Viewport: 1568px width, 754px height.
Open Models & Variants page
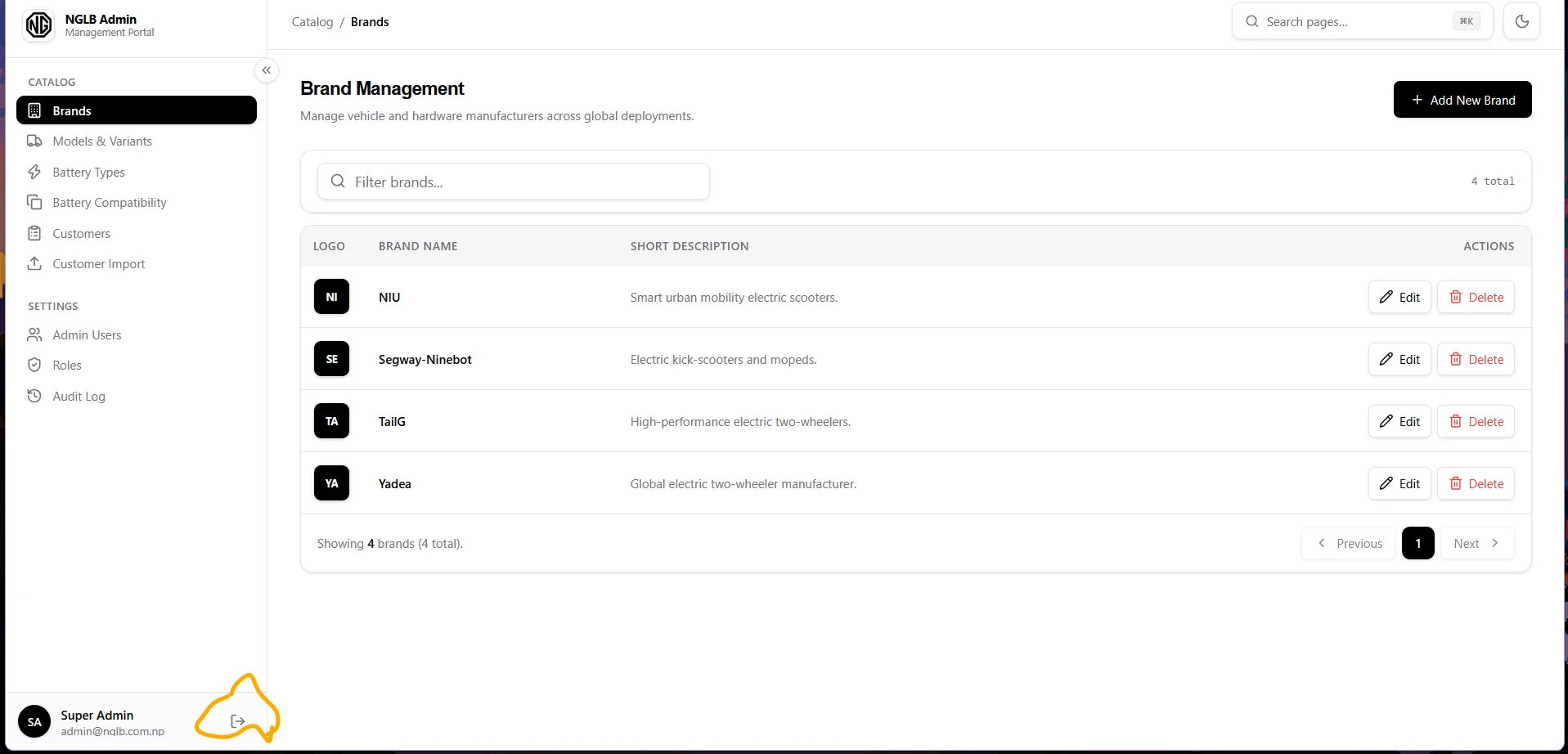pos(137,141)
